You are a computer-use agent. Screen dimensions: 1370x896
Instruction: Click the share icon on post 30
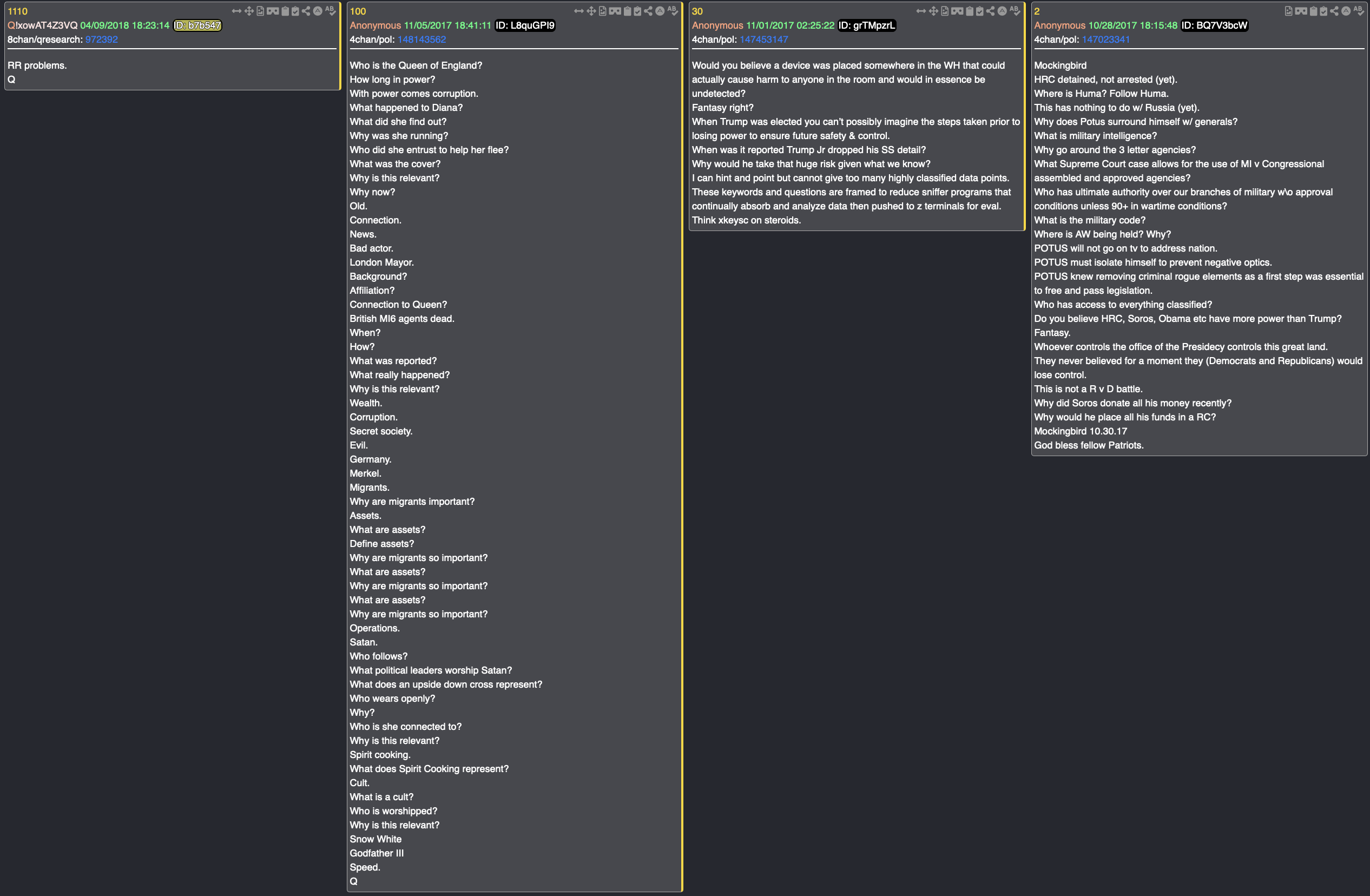[x=991, y=11]
